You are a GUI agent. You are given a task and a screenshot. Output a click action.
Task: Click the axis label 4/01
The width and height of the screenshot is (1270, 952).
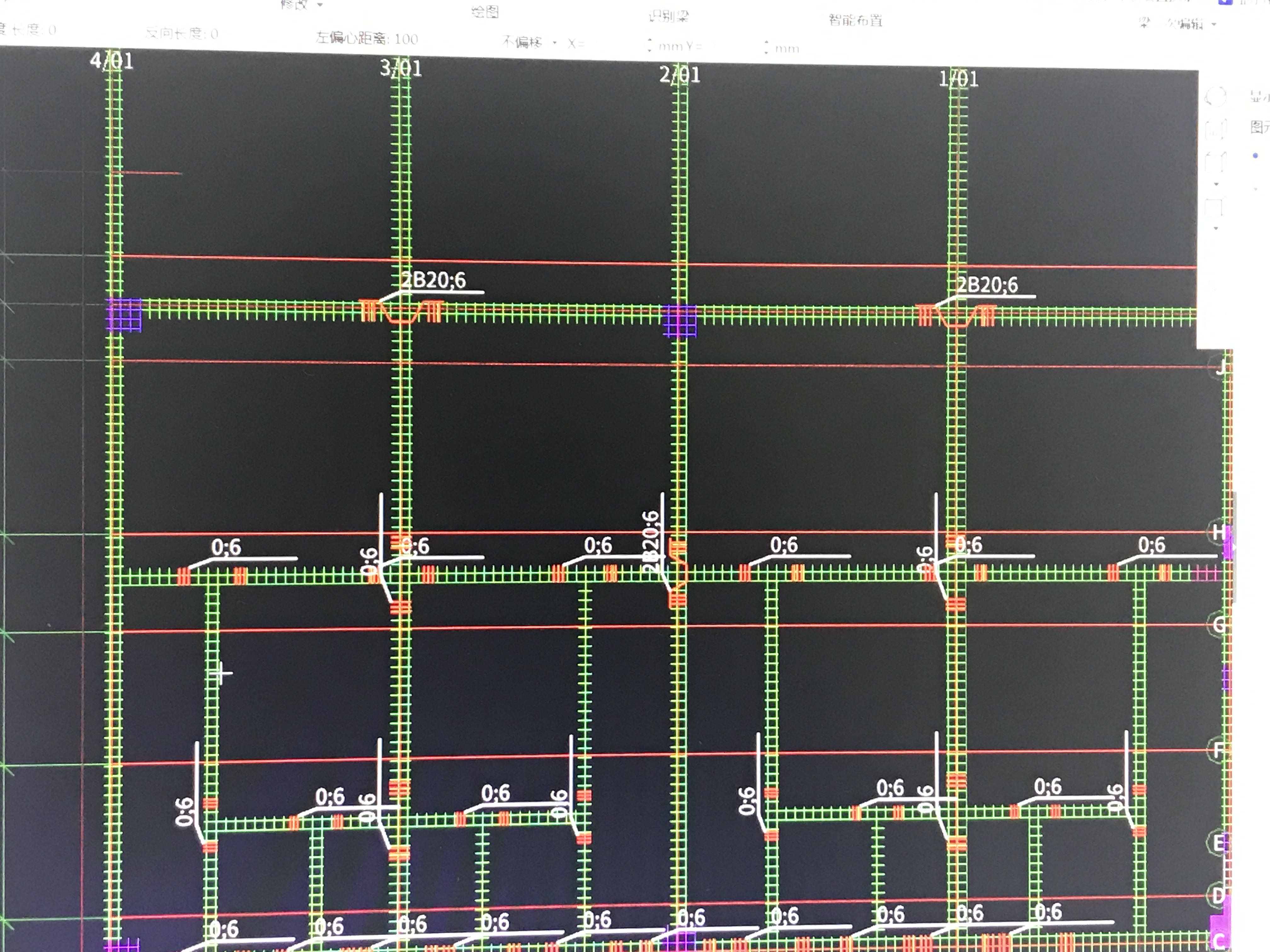click(x=112, y=61)
